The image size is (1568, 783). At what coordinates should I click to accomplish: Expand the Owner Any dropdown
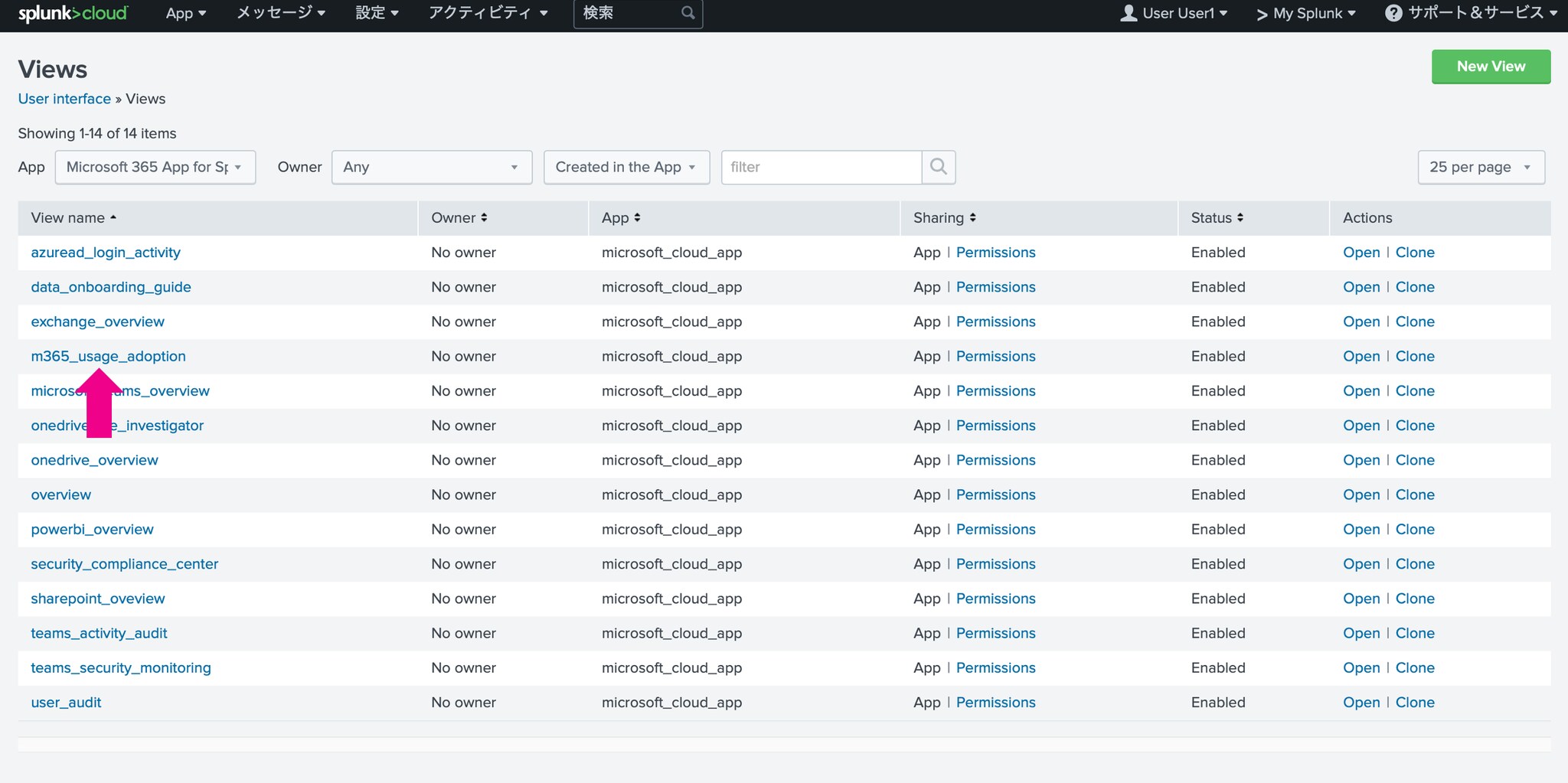tap(432, 167)
